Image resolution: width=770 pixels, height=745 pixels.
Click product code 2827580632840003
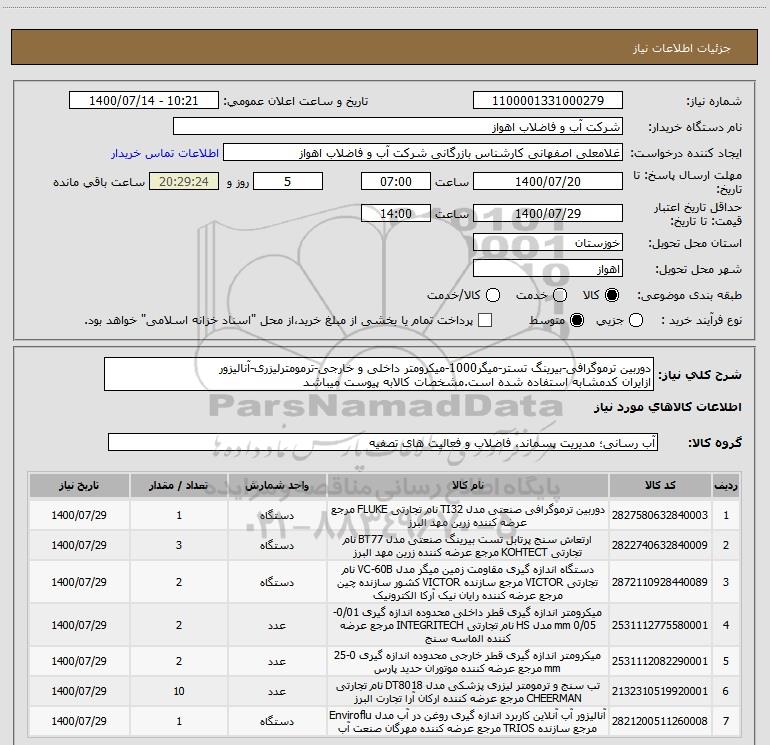coord(660,515)
